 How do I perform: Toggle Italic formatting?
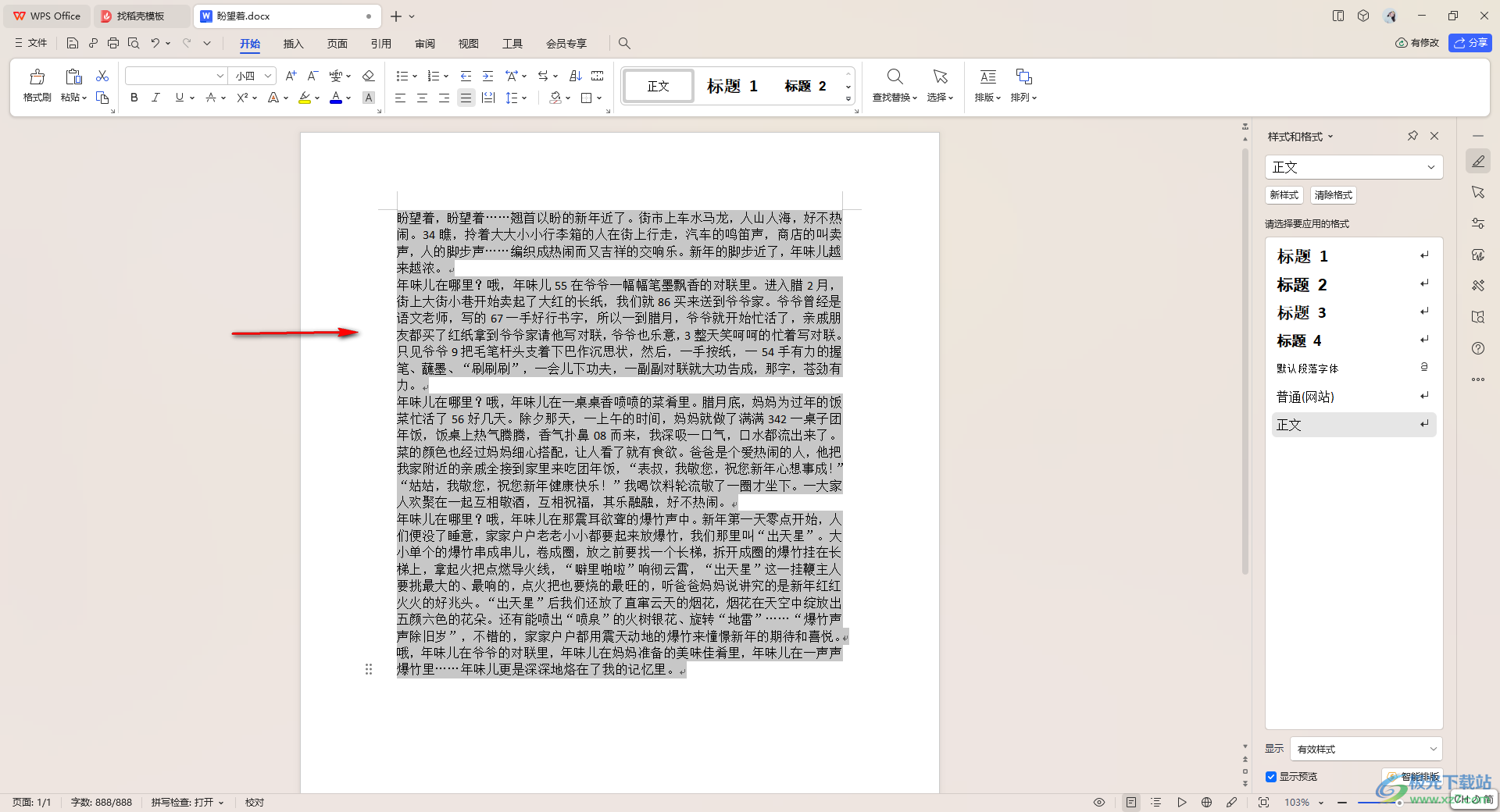click(x=155, y=98)
